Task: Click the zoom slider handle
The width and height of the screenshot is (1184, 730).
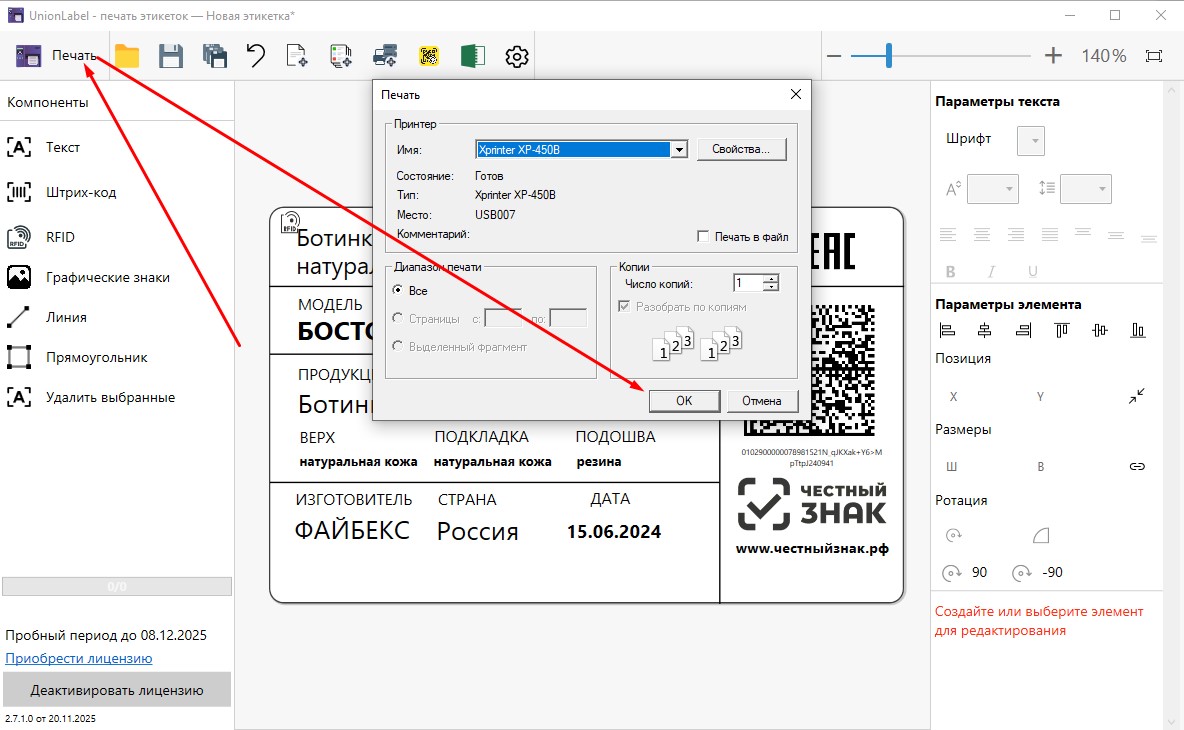Action: (x=887, y=56)
